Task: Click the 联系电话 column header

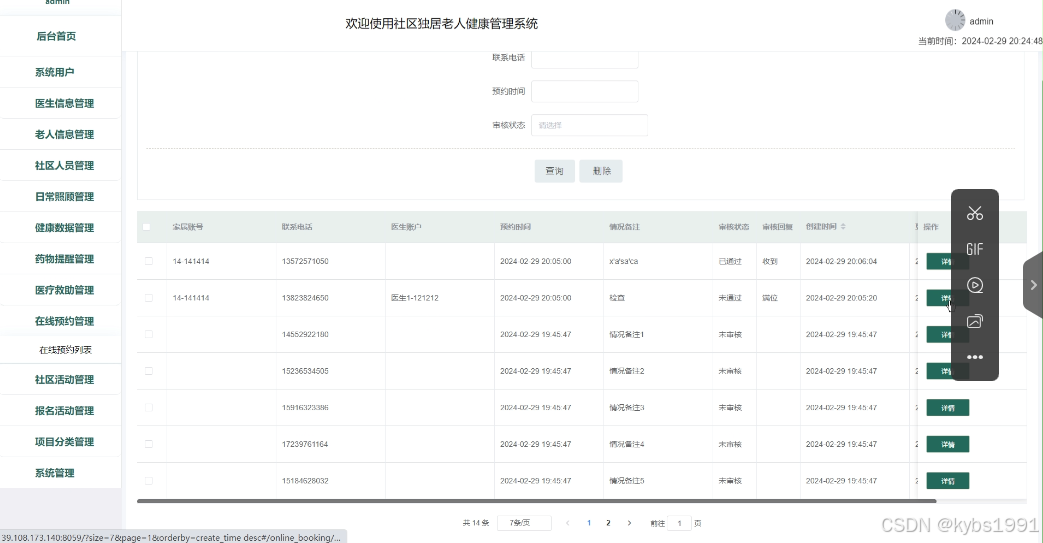Action: pyautogui.click(x=297, y=227)
